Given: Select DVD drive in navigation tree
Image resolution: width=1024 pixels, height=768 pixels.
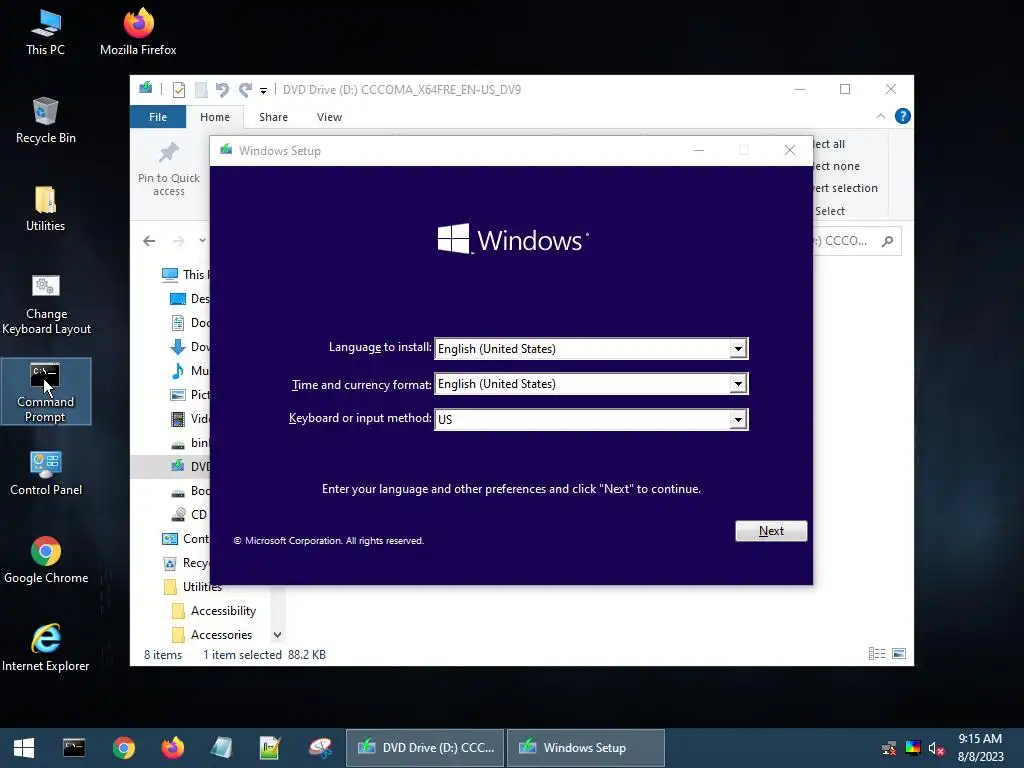Looking at the screenshot, I should coord(190,466).
